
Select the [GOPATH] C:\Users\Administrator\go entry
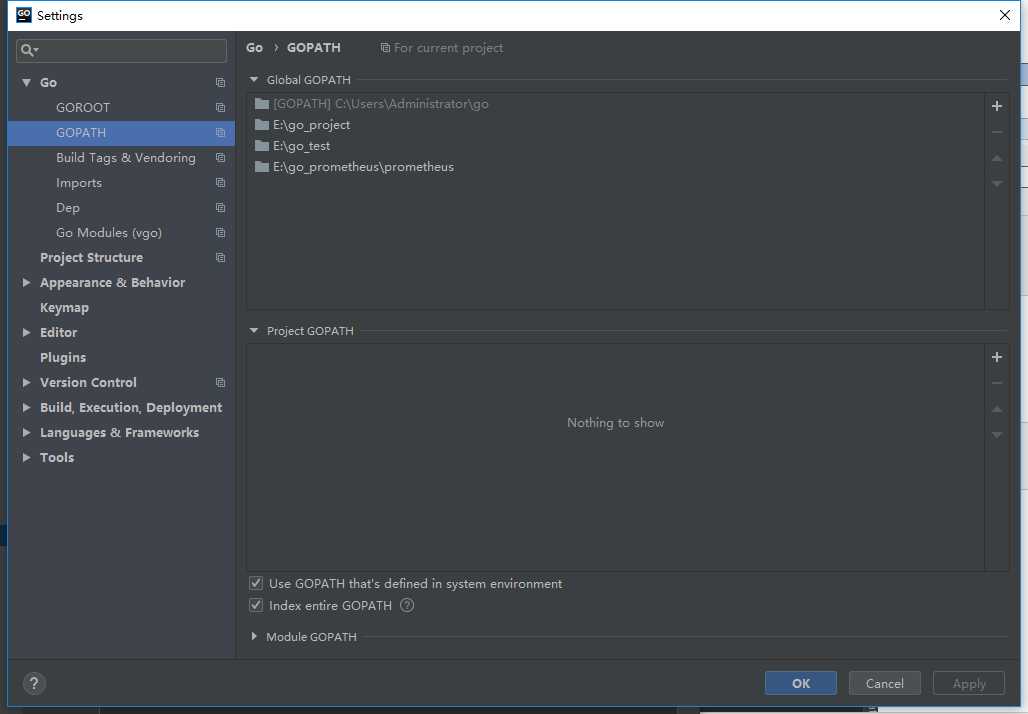(x=616, y=104)
